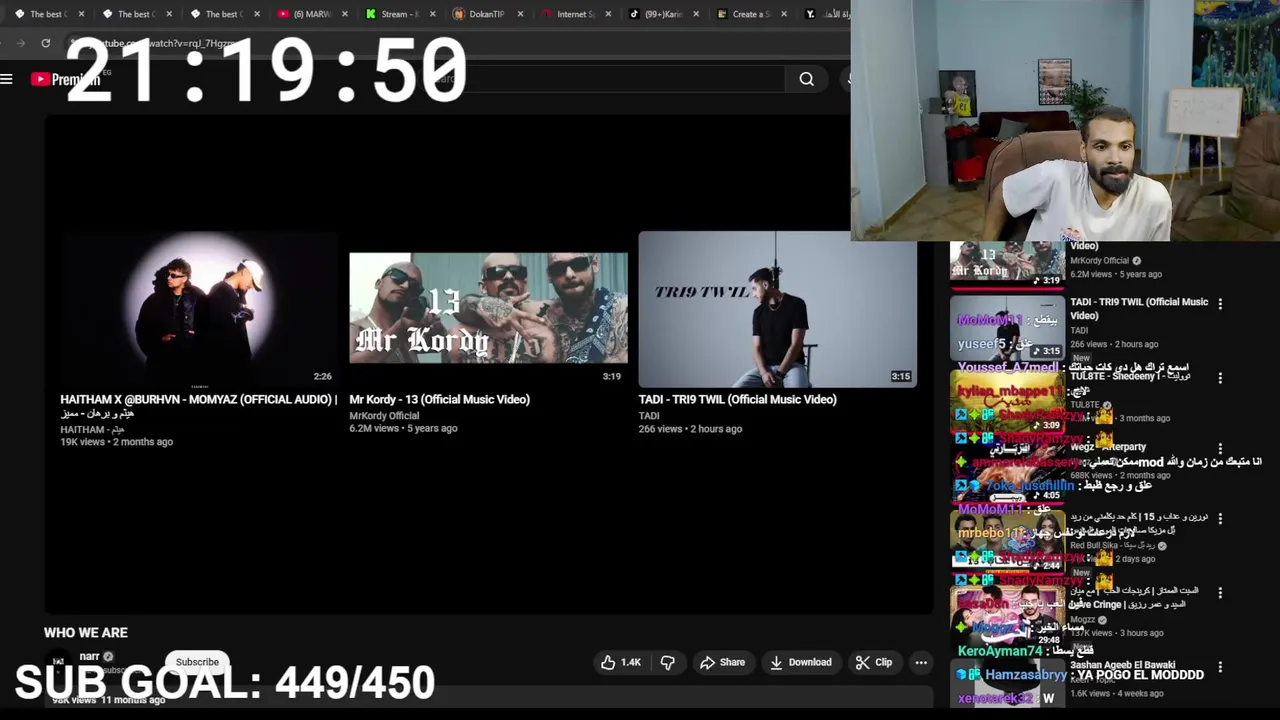This screenshot has width=1280, height=720.
Task: Like the video showing 1.4K likes
Action: tap(620, 662)
